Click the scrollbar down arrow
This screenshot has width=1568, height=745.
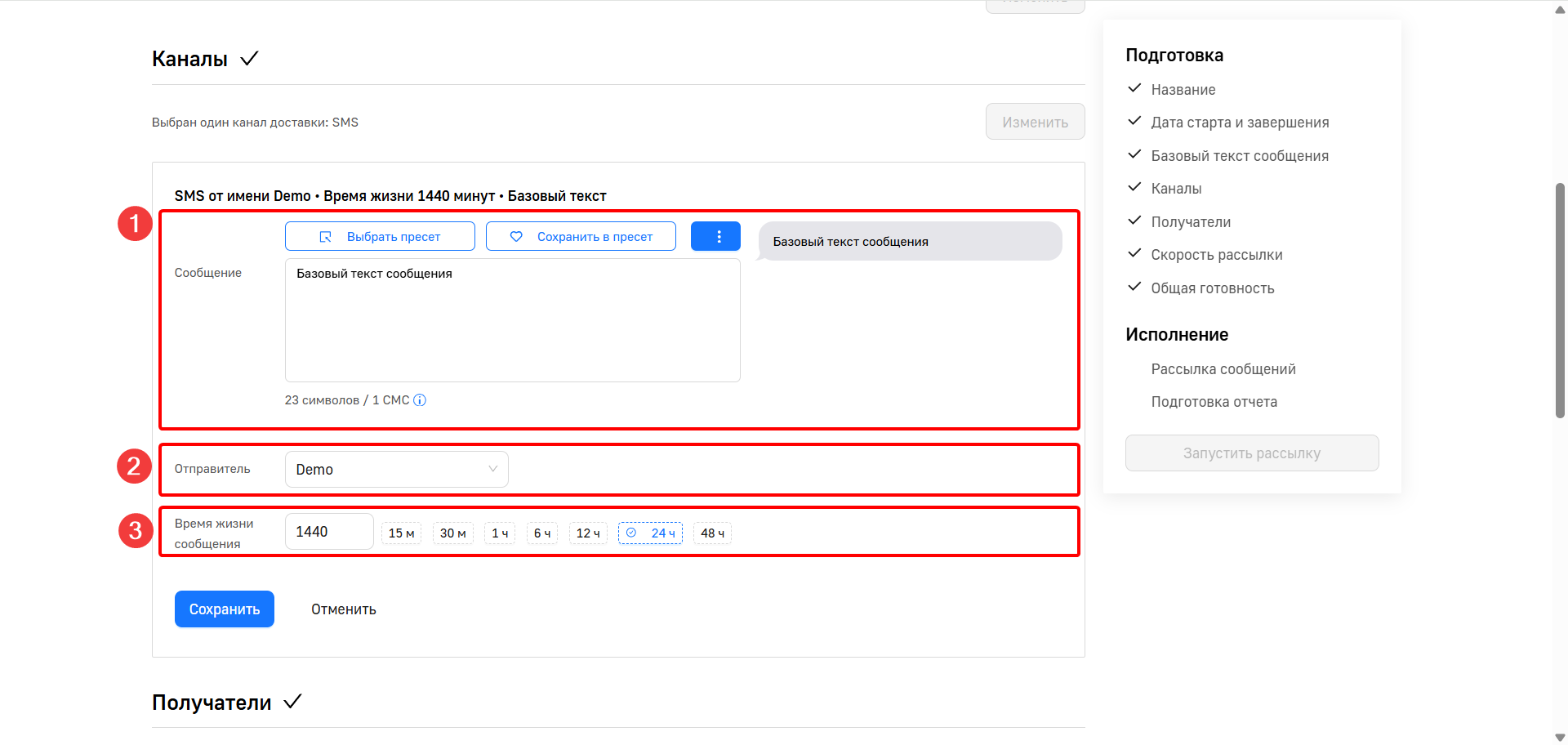[1560, 737]
